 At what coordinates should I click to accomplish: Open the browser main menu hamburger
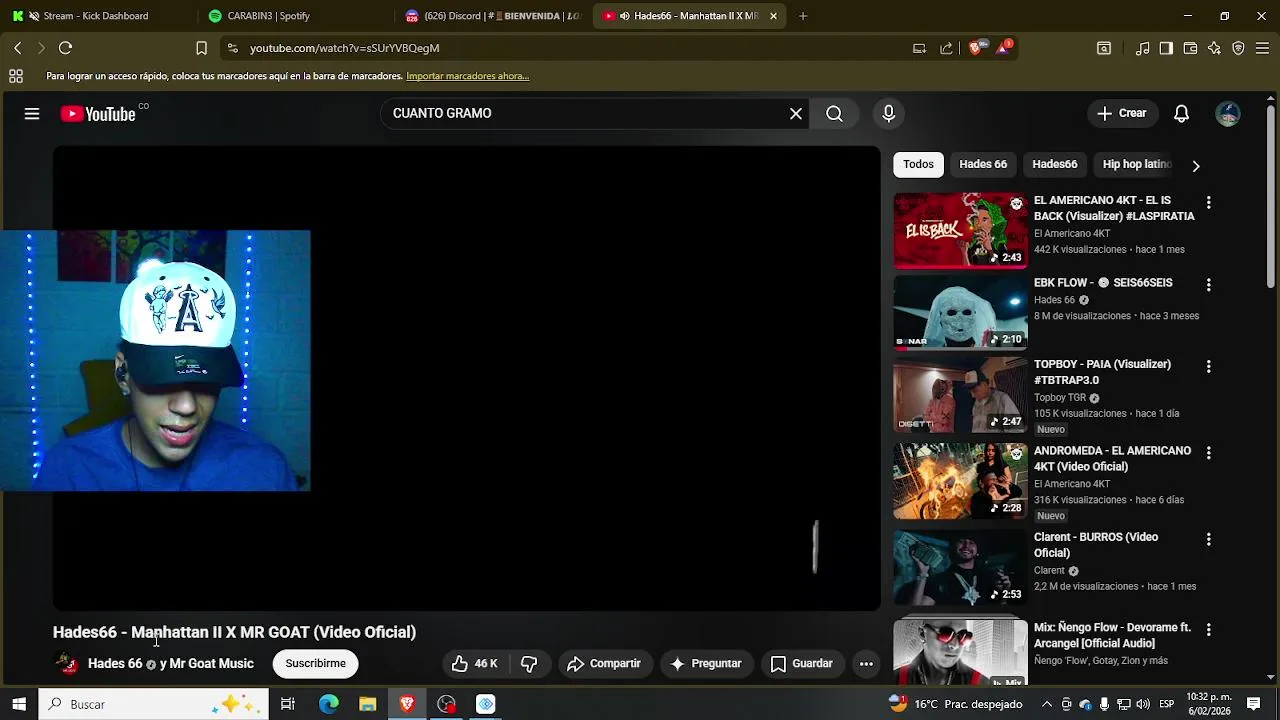(x=1262, y=48)
